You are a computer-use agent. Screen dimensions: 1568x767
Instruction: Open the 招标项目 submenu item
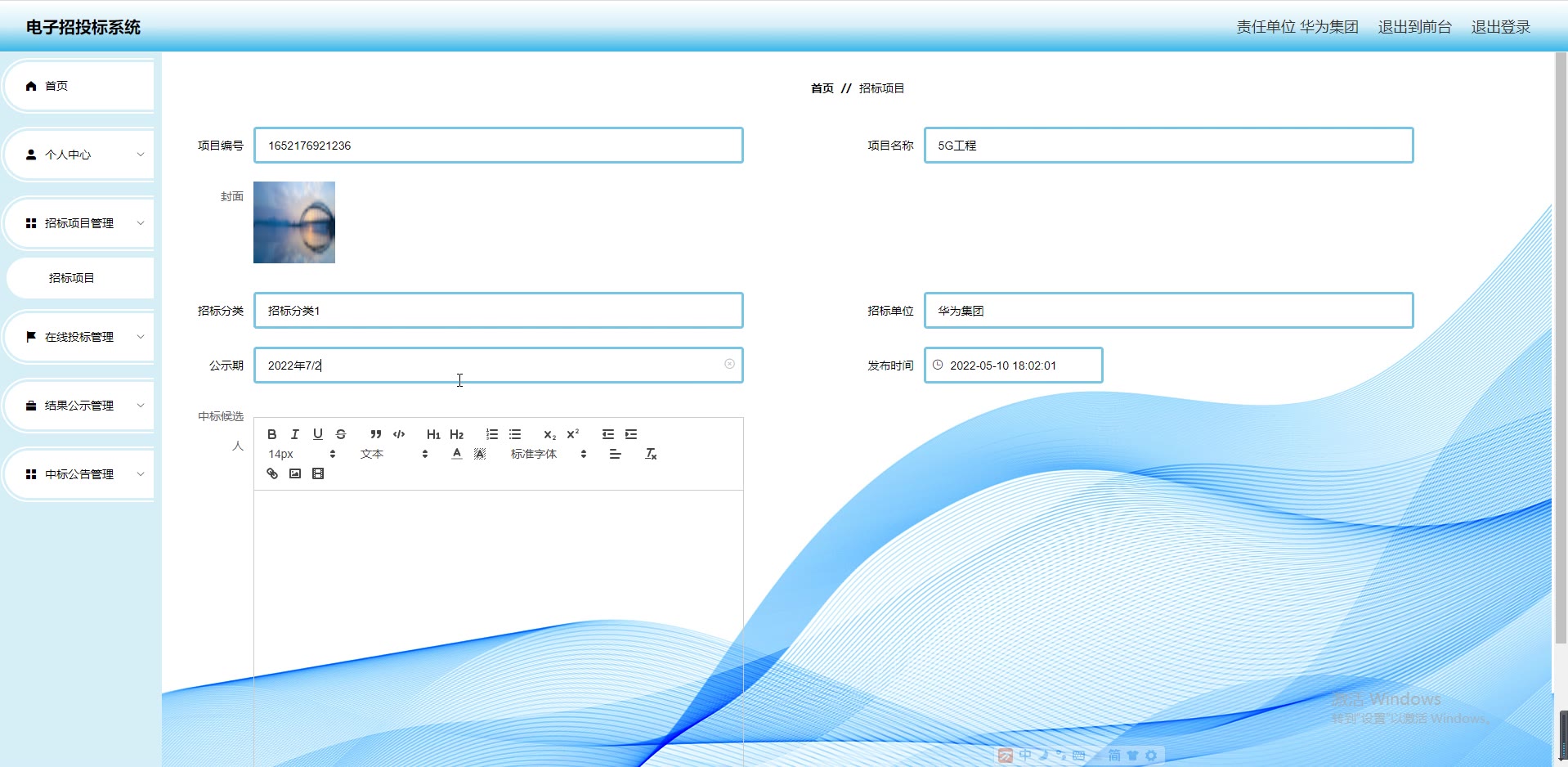pos(79,278)
